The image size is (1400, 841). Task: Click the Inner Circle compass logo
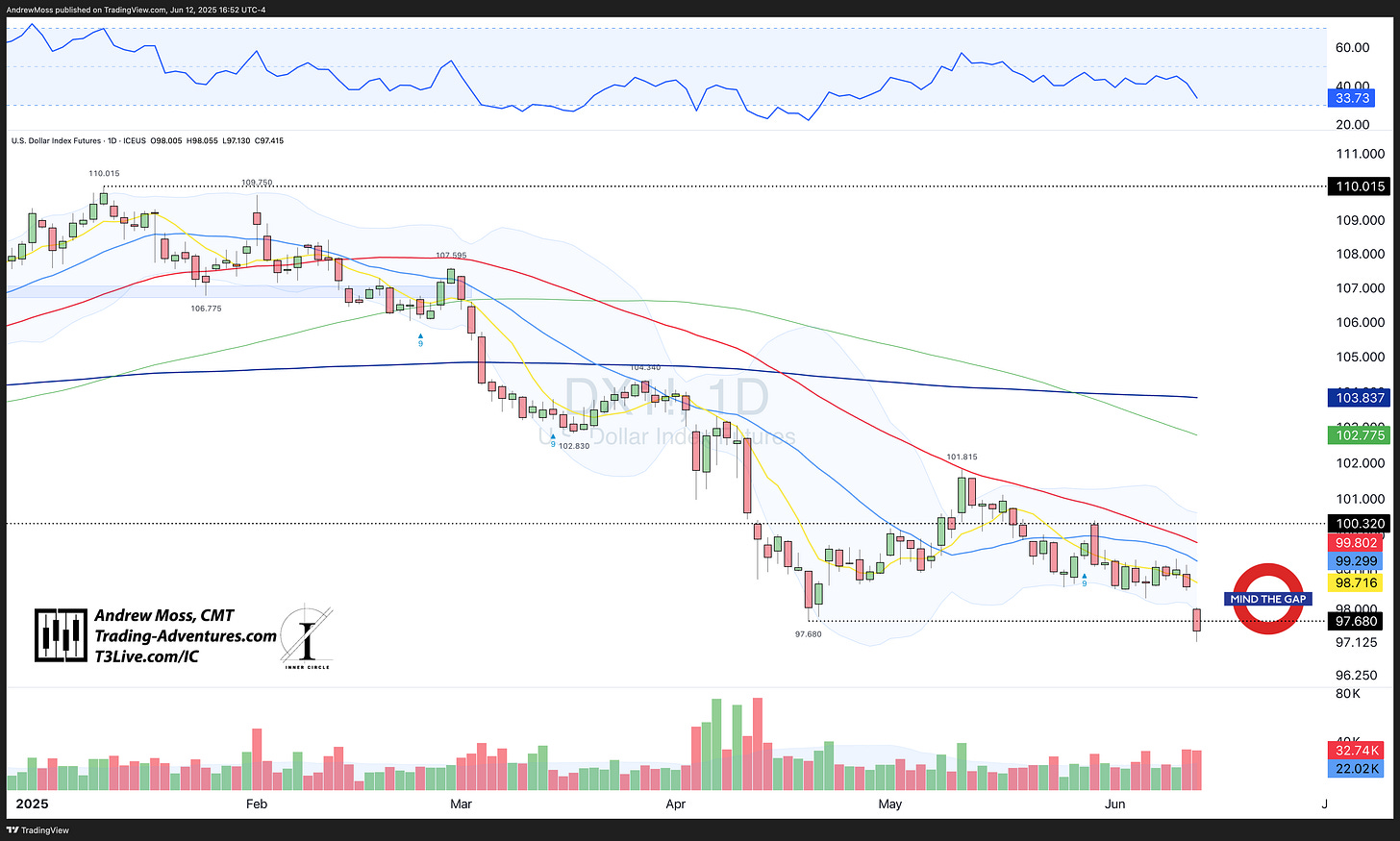point(307,637)
